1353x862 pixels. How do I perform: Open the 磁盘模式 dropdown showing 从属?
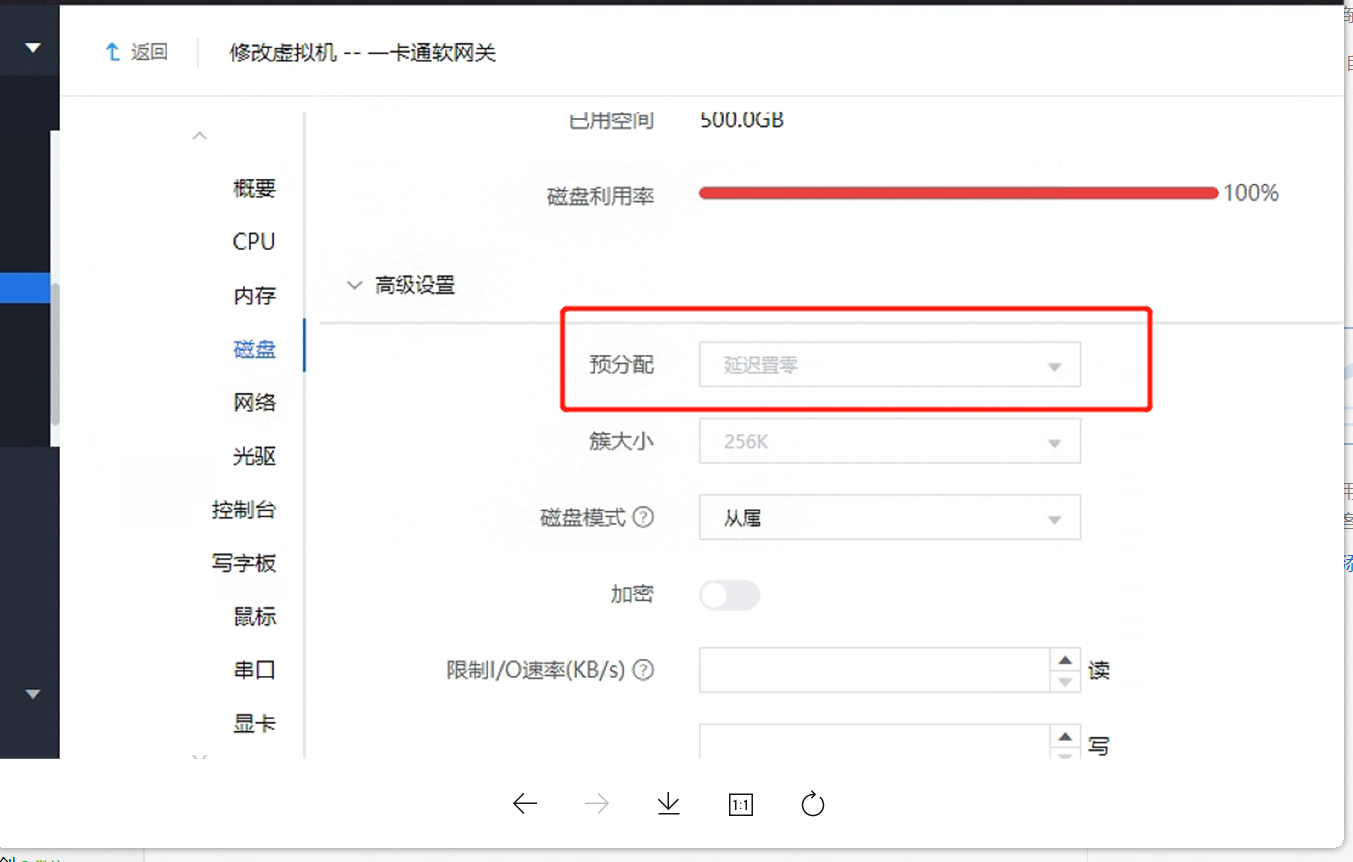point(890,518)
